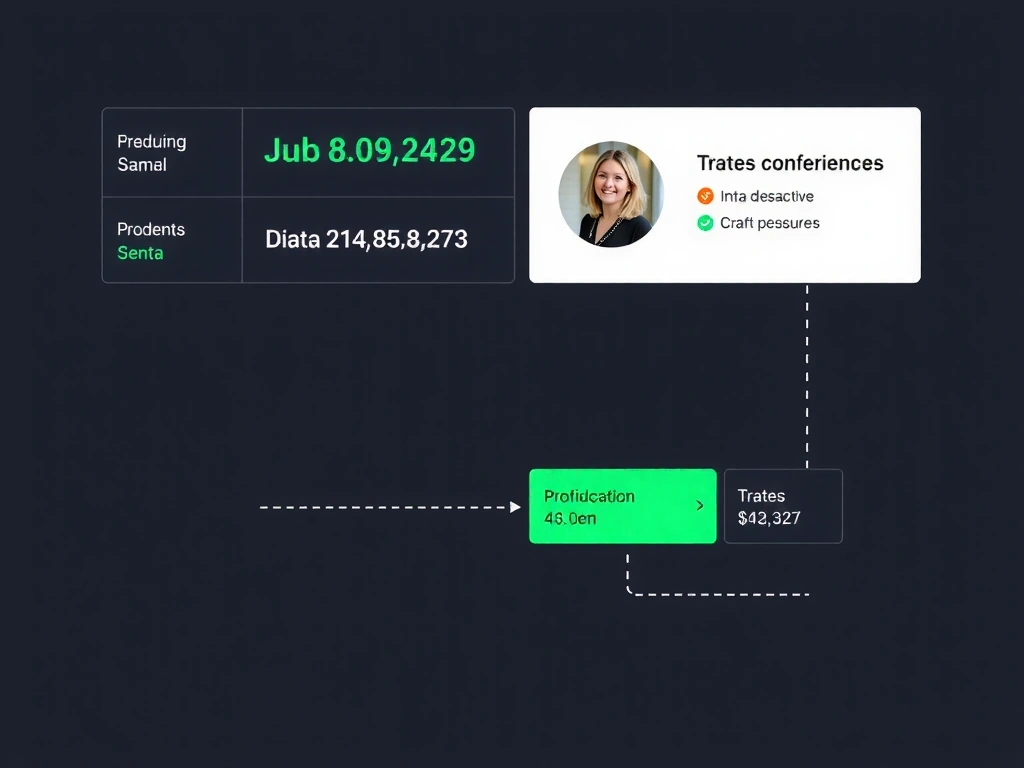
Task: Click the green checkmark icon beside Craft pessures
Action: click(705, 223)
